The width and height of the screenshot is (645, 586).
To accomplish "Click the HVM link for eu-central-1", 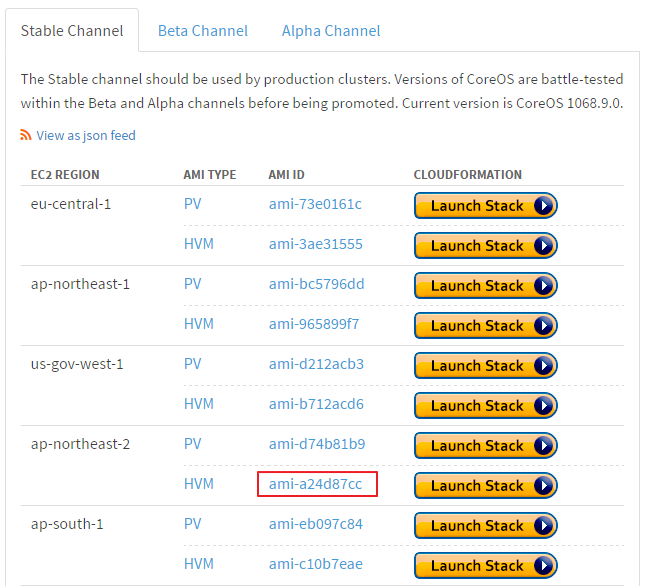I will 199,244.
